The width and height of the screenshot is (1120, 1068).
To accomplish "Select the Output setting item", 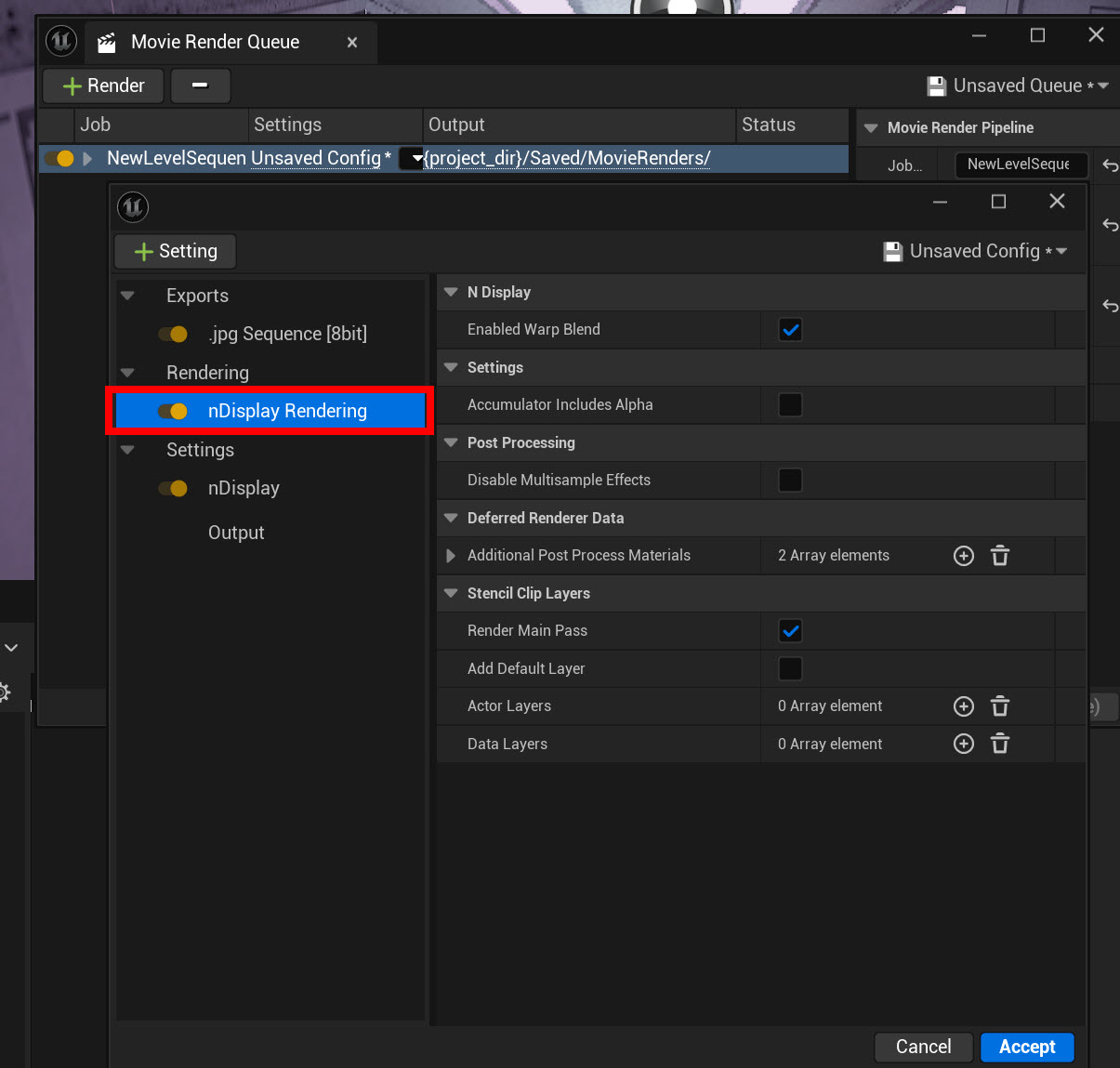I will coord(236,533).
